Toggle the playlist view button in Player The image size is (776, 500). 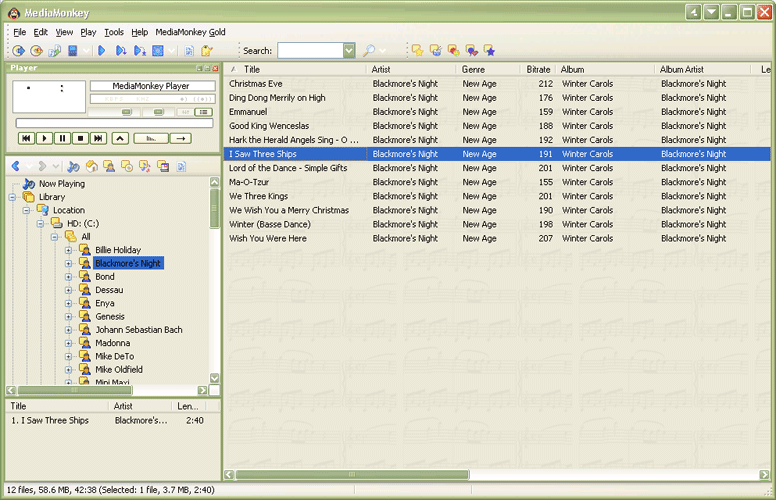point(203,112)
